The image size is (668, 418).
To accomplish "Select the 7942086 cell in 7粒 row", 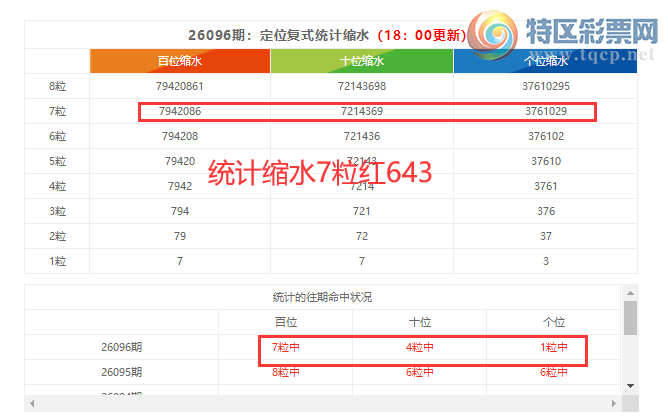I will click(x=180, y=111).
